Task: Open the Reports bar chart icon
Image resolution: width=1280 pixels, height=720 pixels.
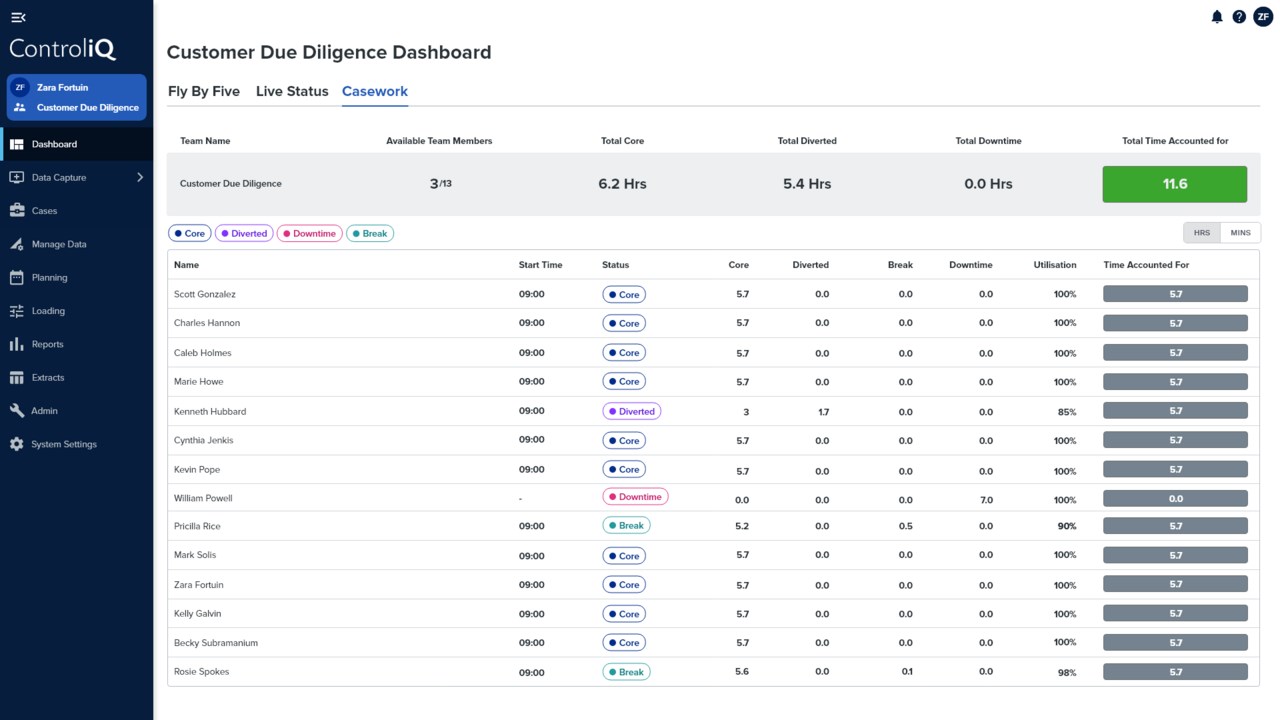Action: [16, 344]
